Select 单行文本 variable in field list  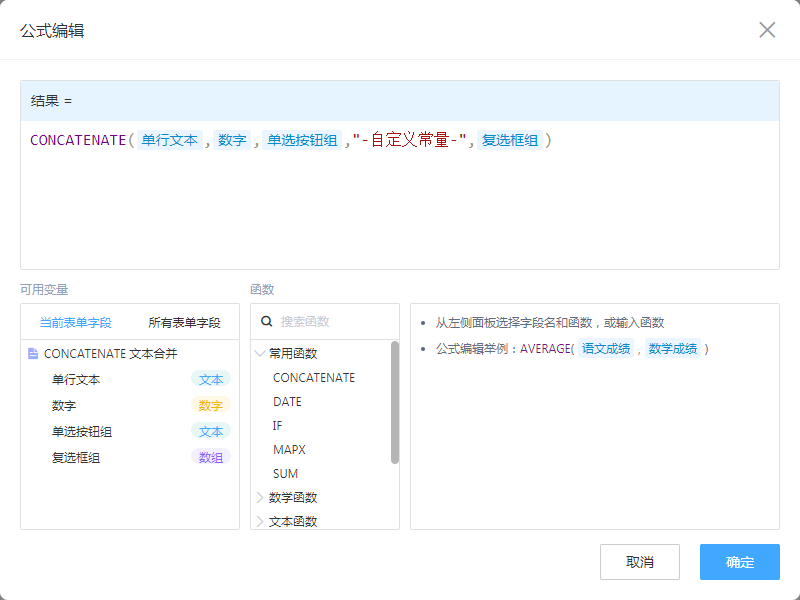click(76, 380)
